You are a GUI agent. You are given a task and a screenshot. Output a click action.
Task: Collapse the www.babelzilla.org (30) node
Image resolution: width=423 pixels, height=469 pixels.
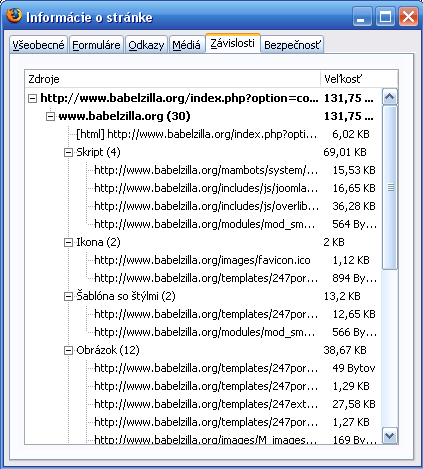click(x=50, y=116)
